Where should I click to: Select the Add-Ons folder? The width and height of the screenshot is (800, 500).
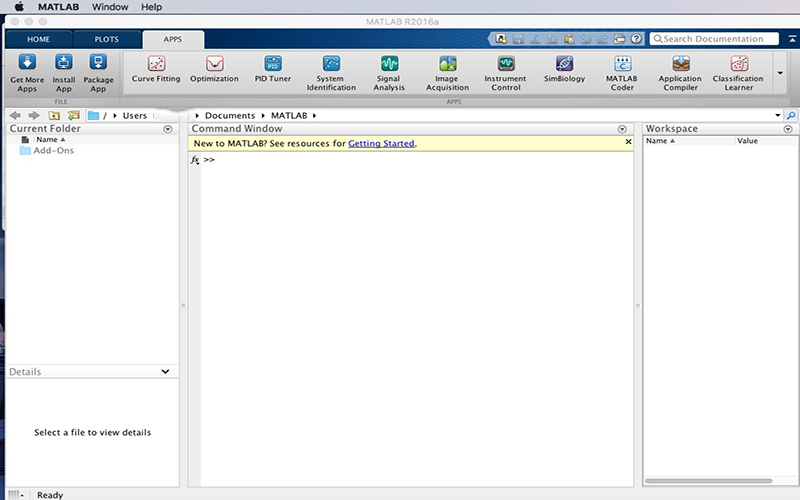coord(46,151)
